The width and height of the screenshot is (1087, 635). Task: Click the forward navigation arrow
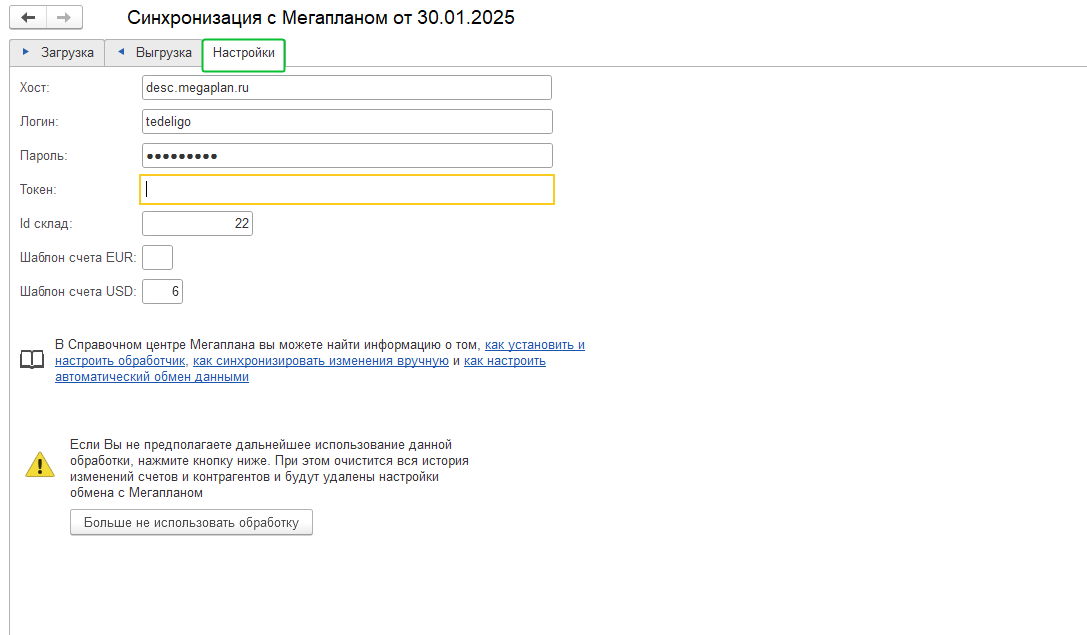pos(64,18)
